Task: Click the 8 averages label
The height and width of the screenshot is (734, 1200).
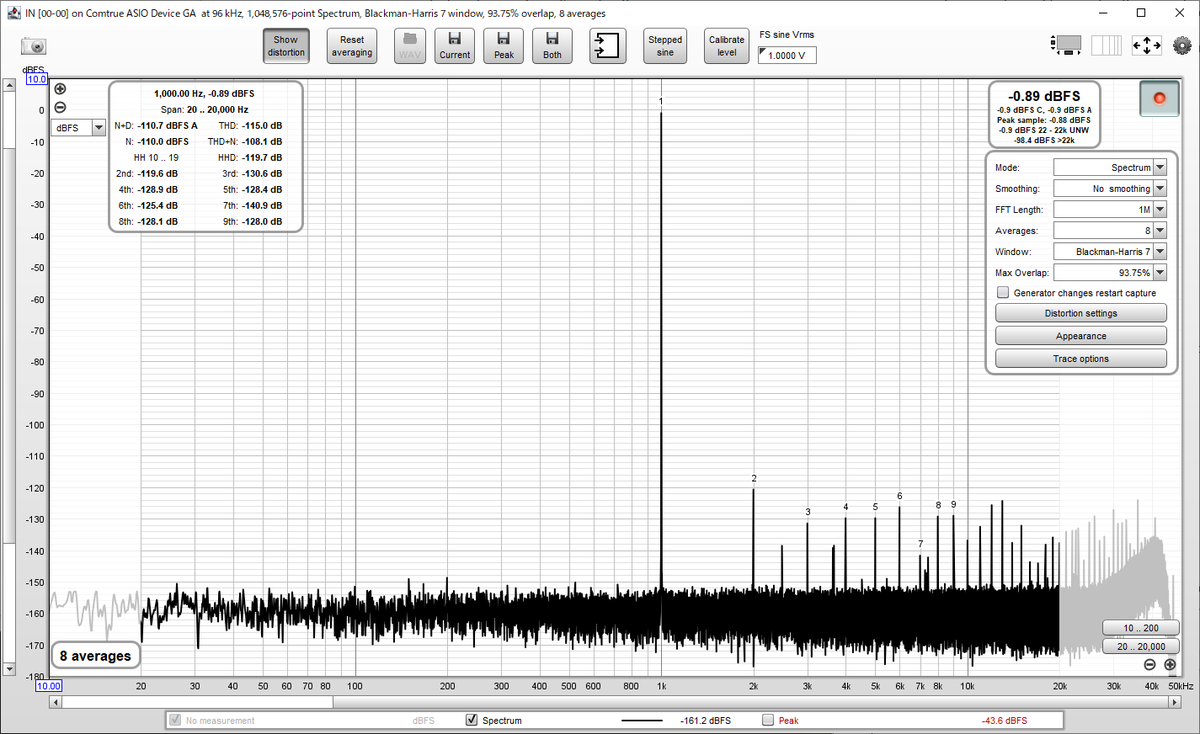Action: coord(95,656)
